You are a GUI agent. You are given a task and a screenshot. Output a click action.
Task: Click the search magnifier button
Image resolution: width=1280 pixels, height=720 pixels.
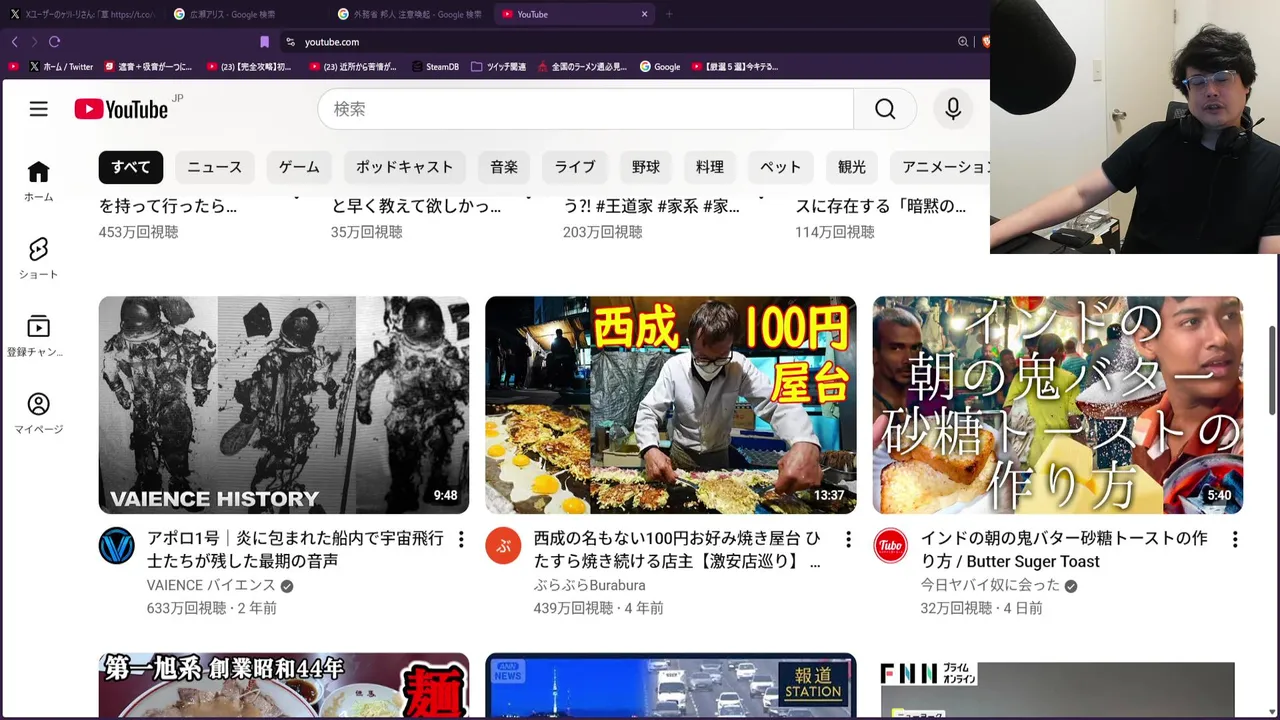885,109
